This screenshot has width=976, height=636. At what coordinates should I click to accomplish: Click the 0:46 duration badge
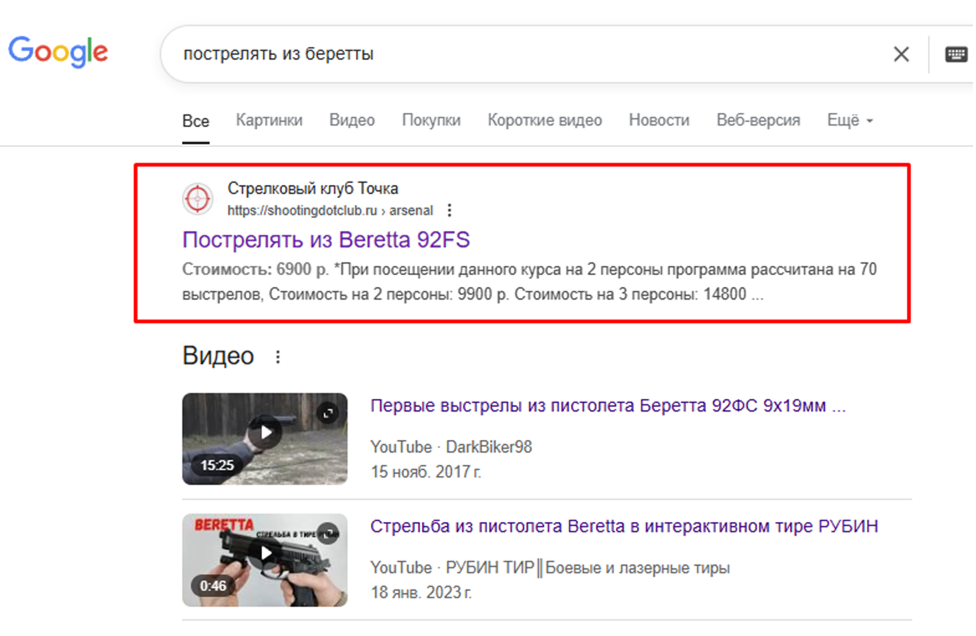(x=213, y=586)
